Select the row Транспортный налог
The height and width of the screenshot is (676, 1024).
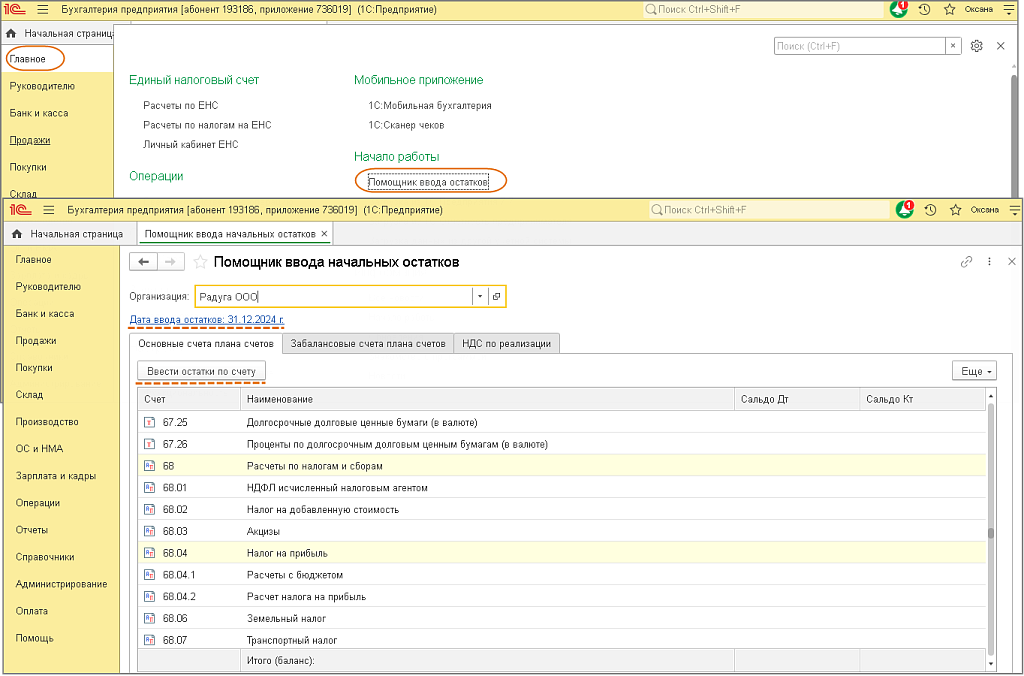[x=562, y=640]
